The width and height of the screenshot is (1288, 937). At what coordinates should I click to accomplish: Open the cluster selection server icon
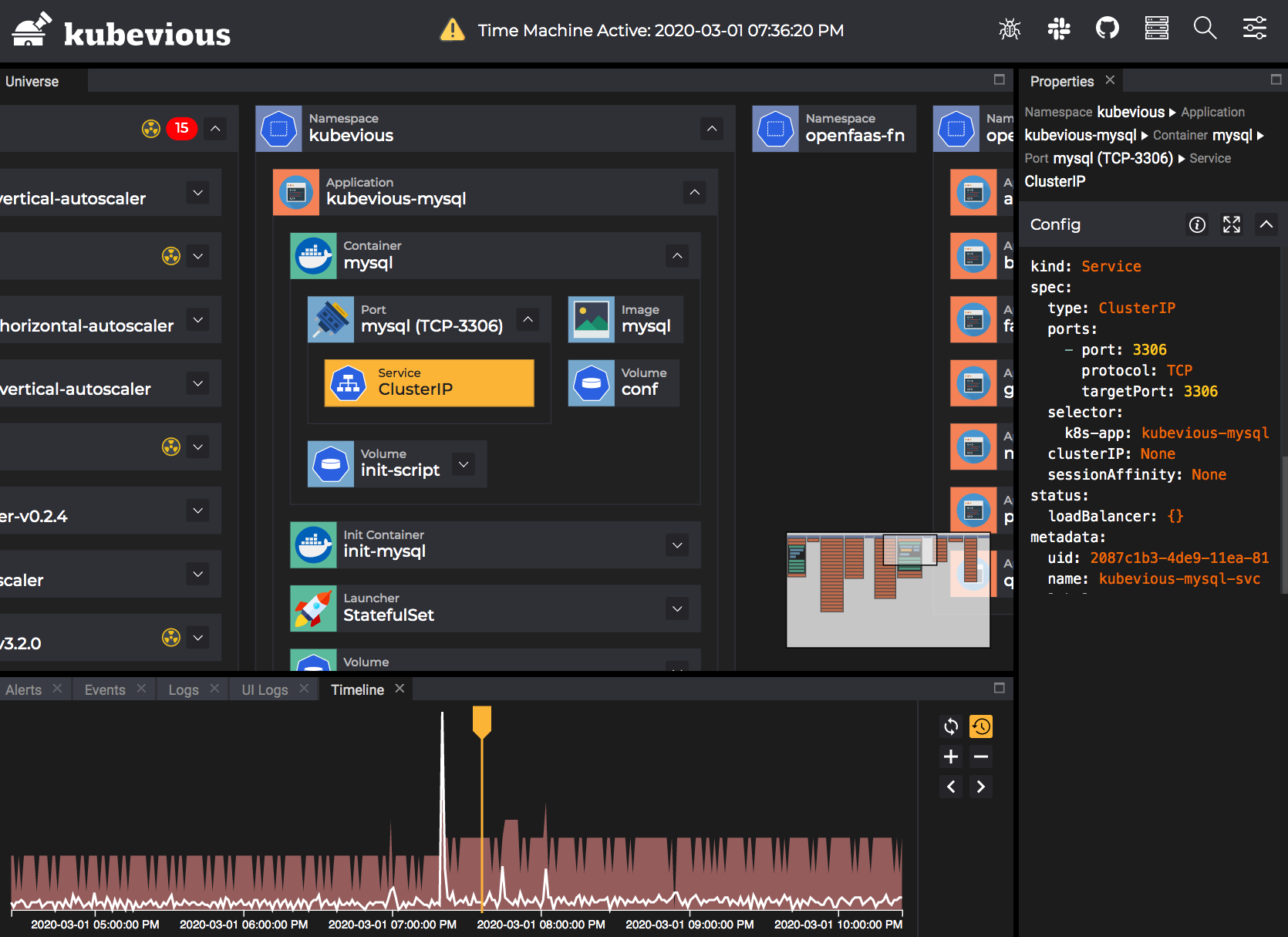pos(1156,29)
